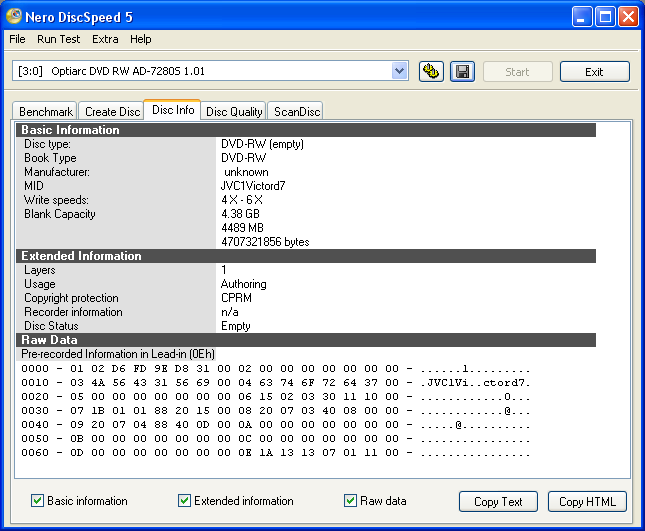Click the Nero DiscSpeed title bar icon
This screenshot has width=645, height=531.
(x=14, y=17)
